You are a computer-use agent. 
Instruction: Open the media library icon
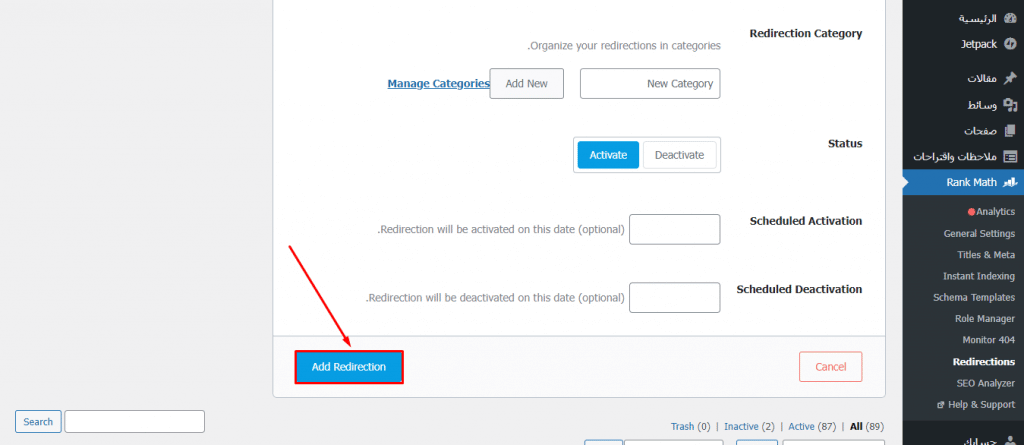1010,105
